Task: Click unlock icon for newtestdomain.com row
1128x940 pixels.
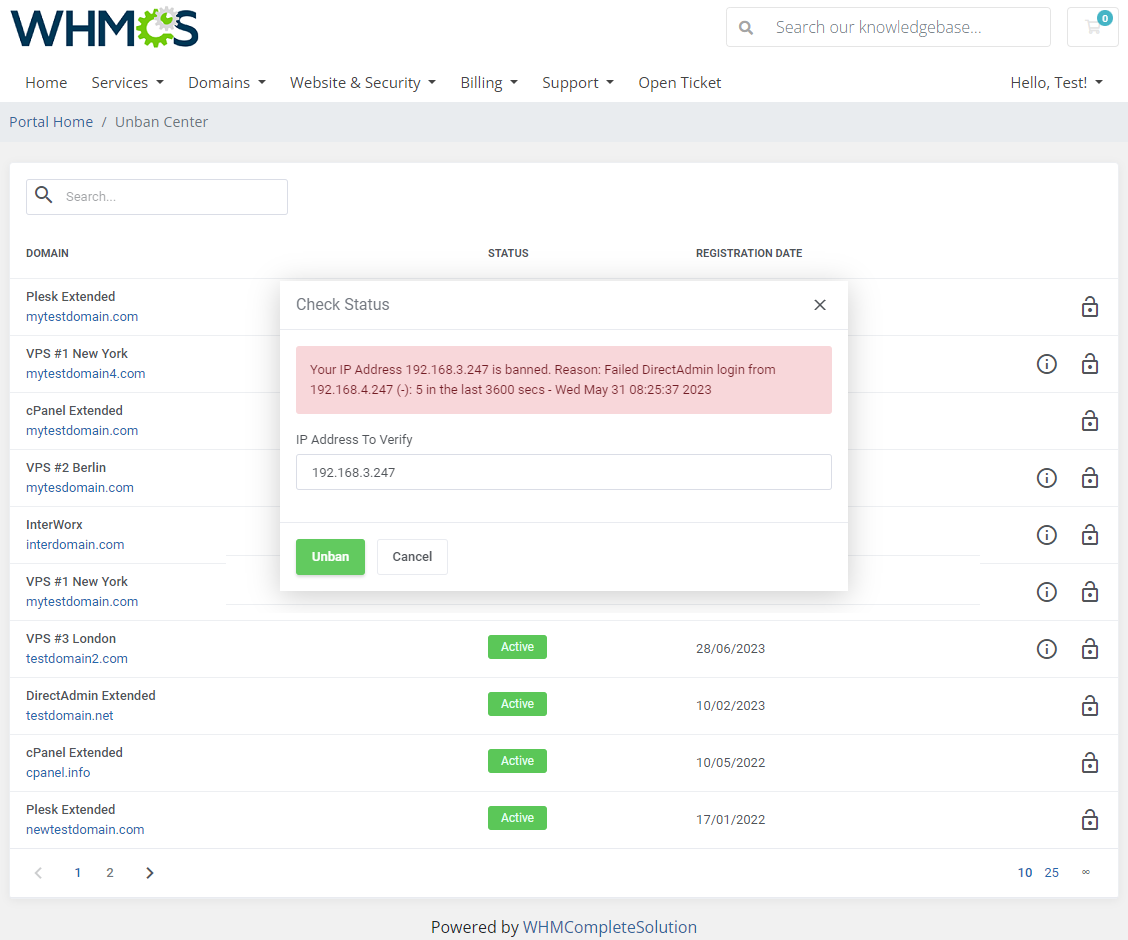Action: click(1090, 820)
